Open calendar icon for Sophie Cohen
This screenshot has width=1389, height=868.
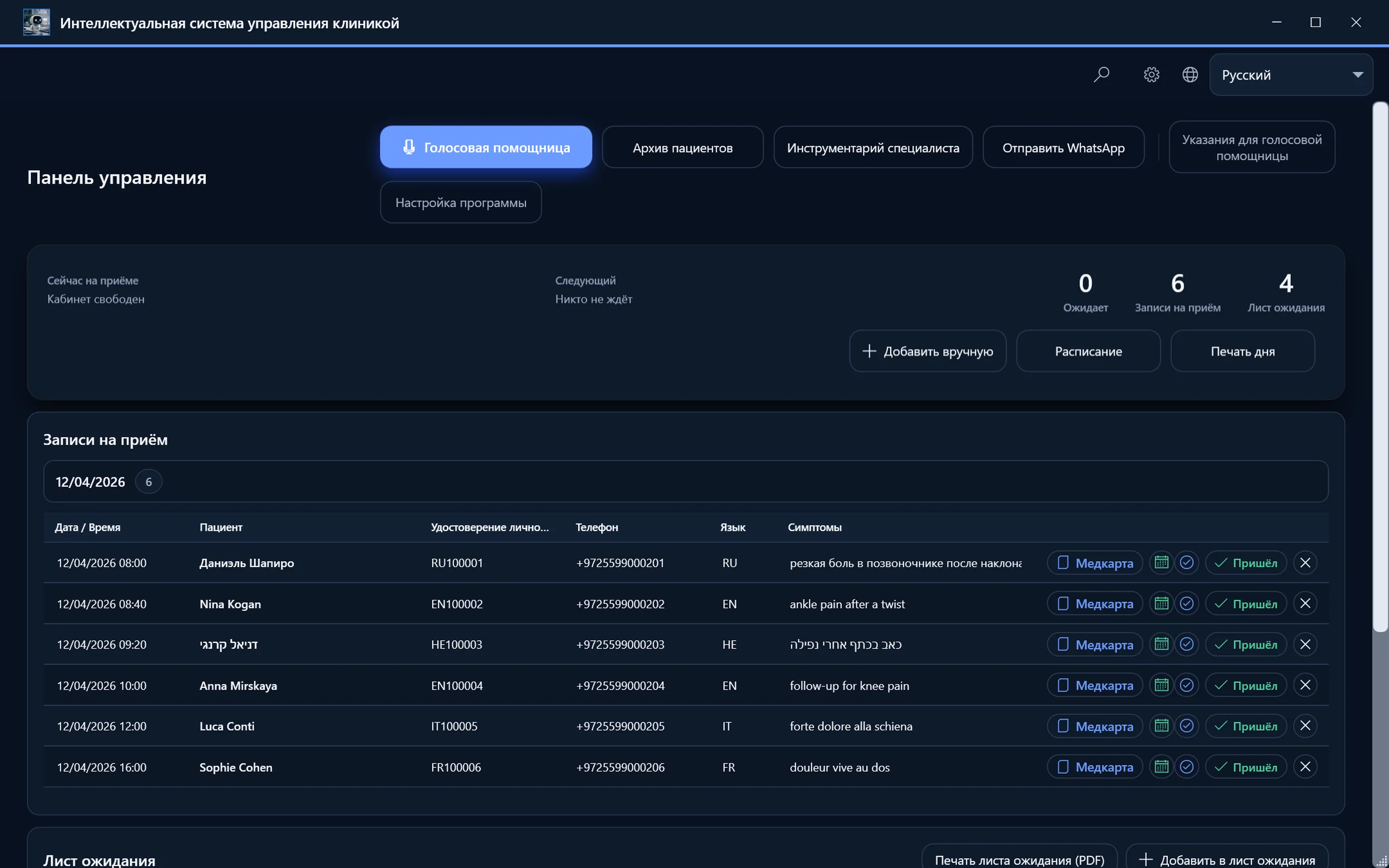[1161, 766]
